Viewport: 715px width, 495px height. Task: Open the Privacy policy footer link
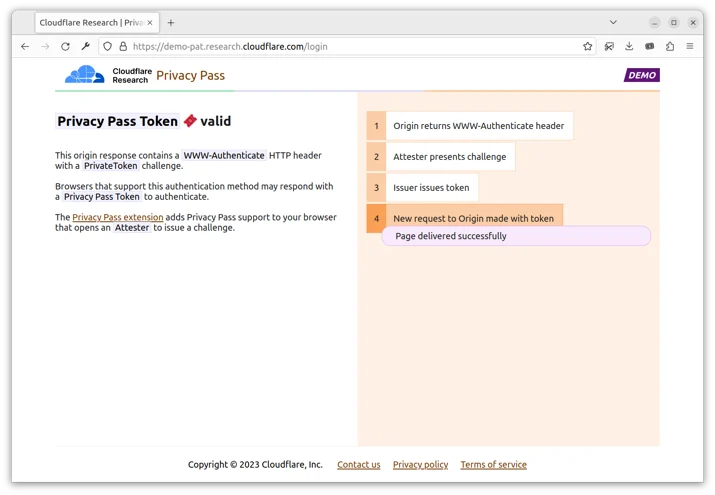pos(420,465)
